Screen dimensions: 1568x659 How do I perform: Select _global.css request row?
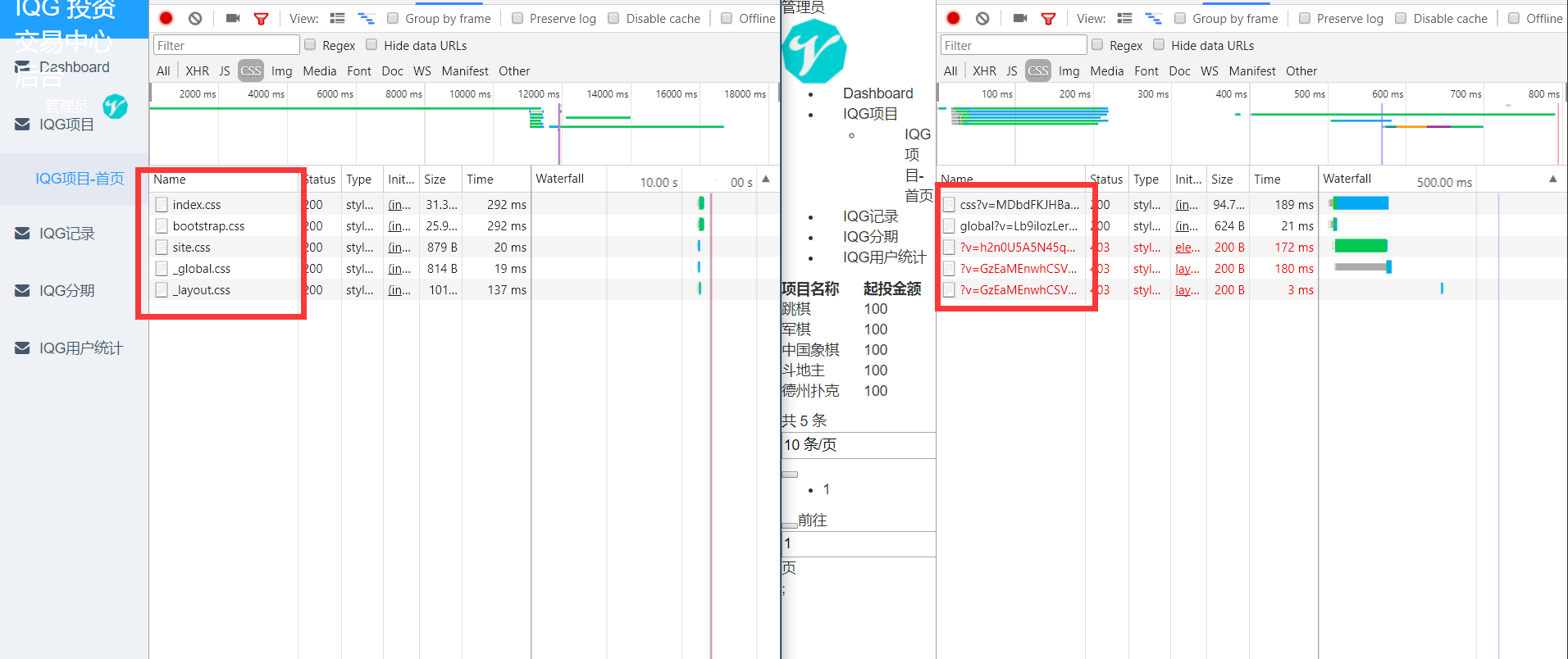(x=464, y=269)
